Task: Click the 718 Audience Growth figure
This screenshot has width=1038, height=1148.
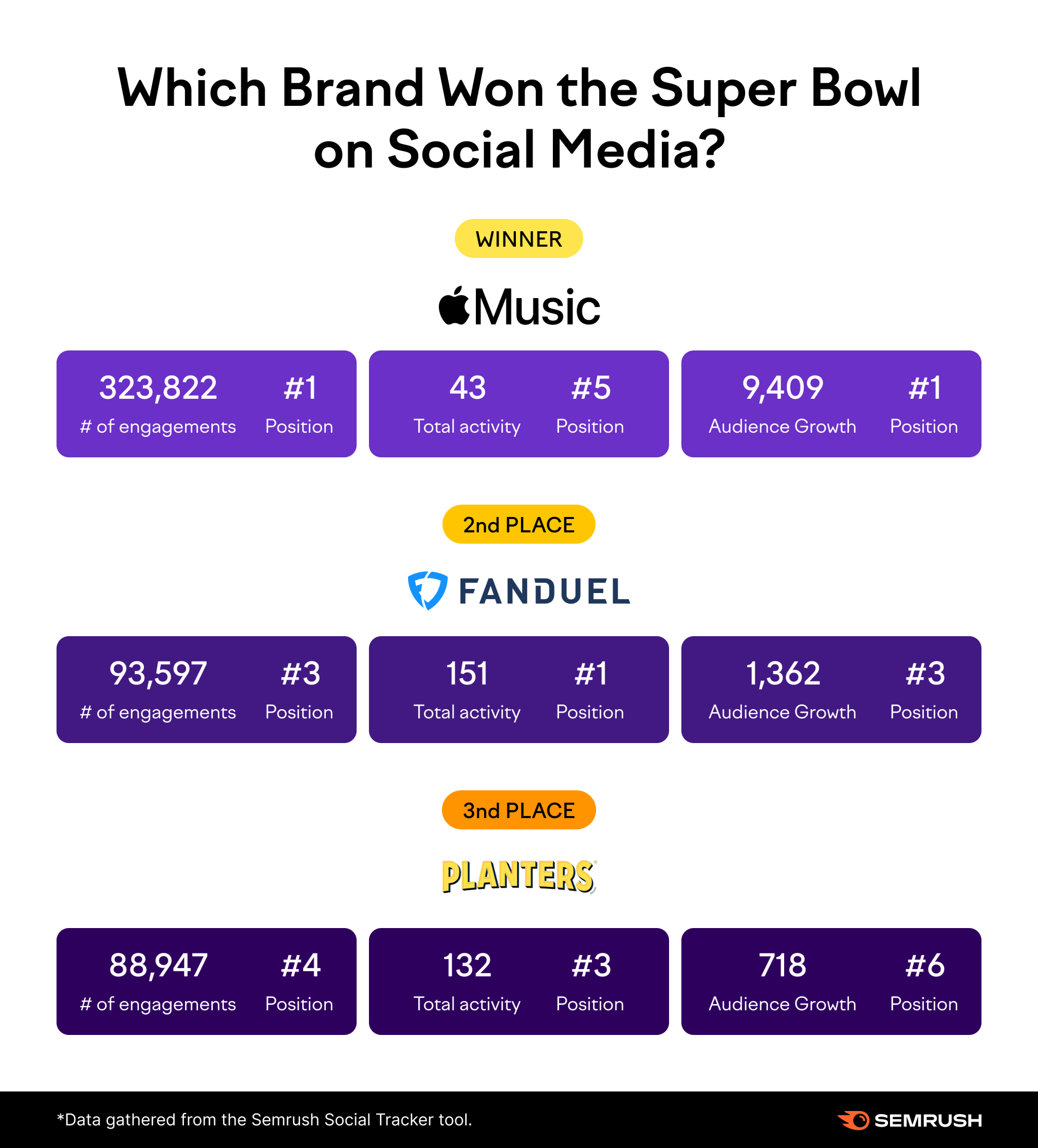Action: pyautogui.click(x=783, y=965)
